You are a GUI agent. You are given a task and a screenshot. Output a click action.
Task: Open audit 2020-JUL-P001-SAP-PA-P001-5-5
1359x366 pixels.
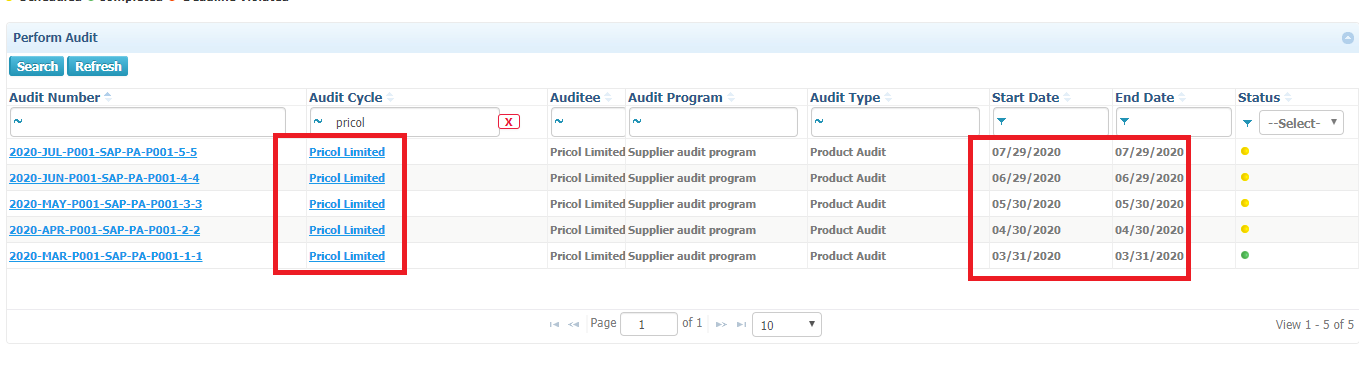(103, 152)
